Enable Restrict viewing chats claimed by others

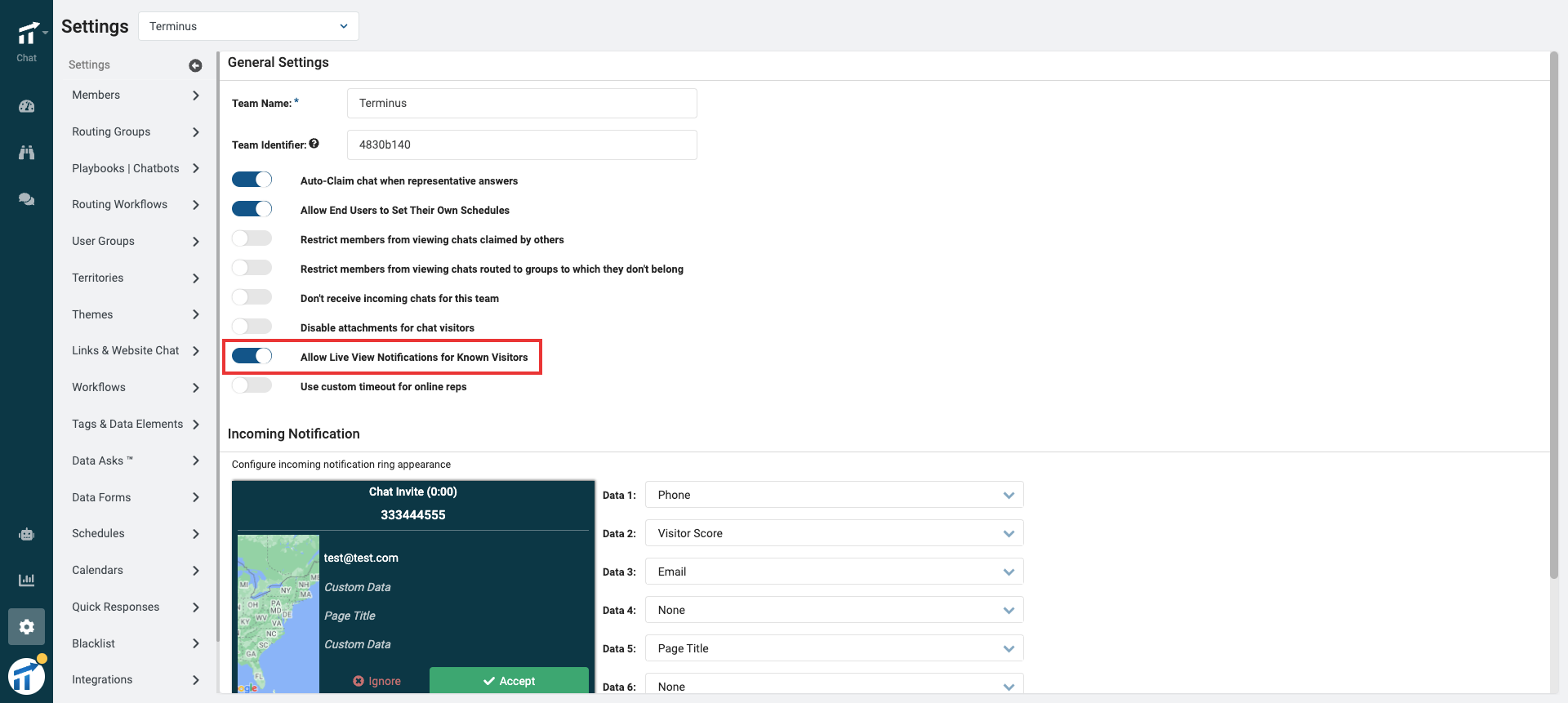coord(252,238)
